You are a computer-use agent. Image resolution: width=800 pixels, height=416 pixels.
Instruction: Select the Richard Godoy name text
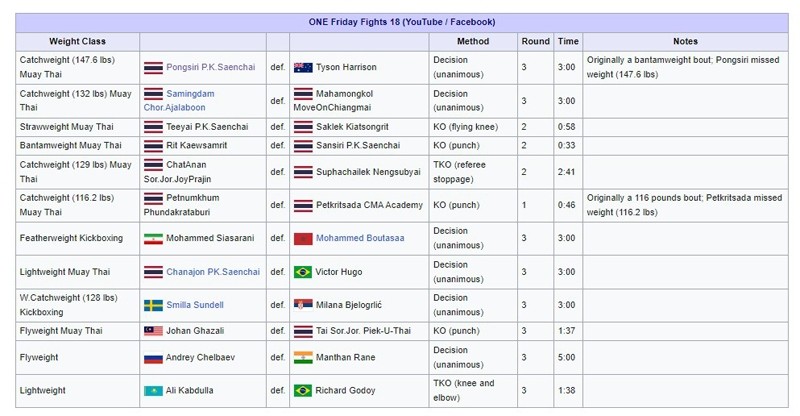(x=345, y=390)
